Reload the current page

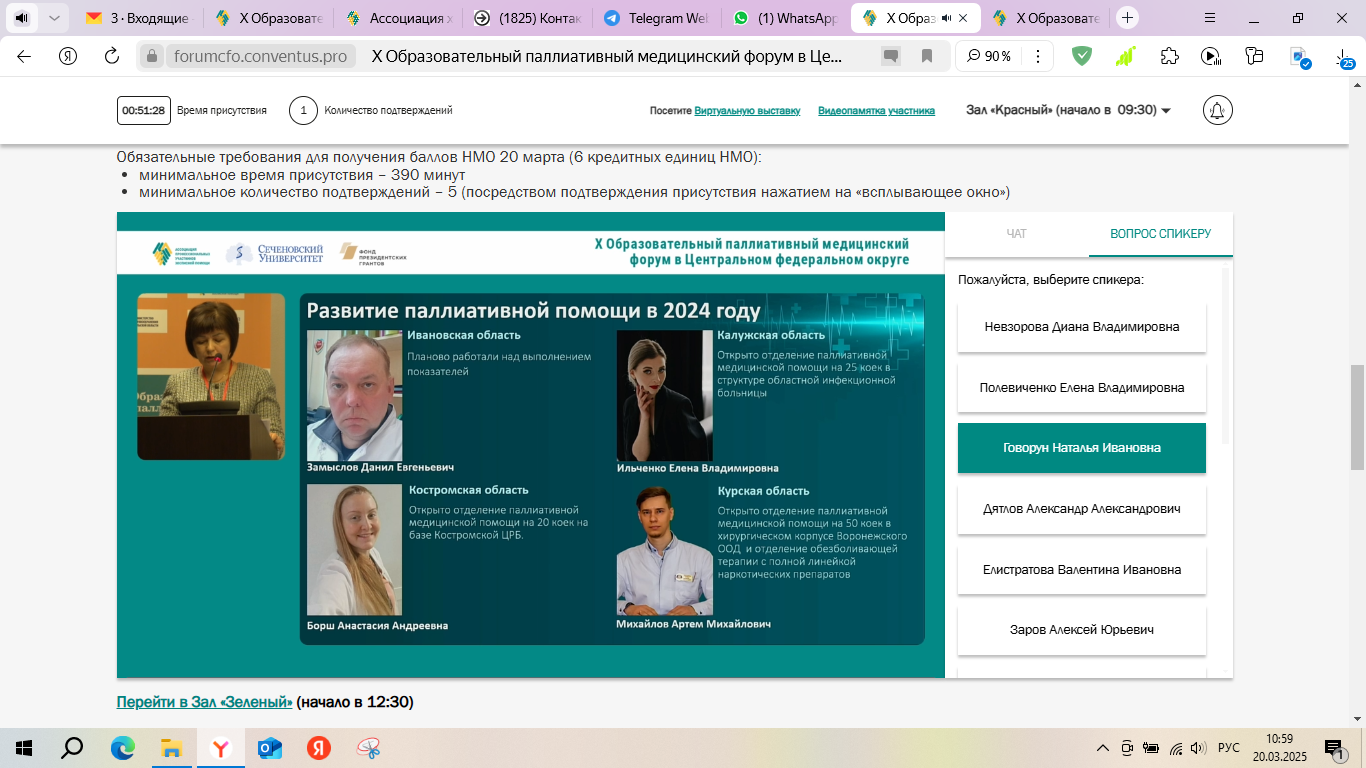tap(112, 56)
